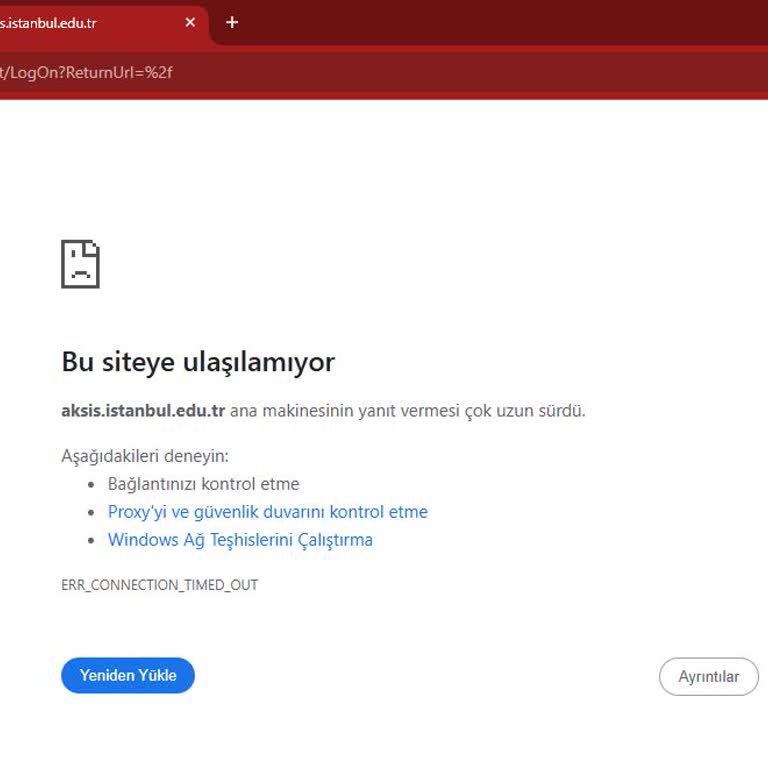
Task: Click the Aşağıdakileri deneyin: text
Action: coord(145,456)
